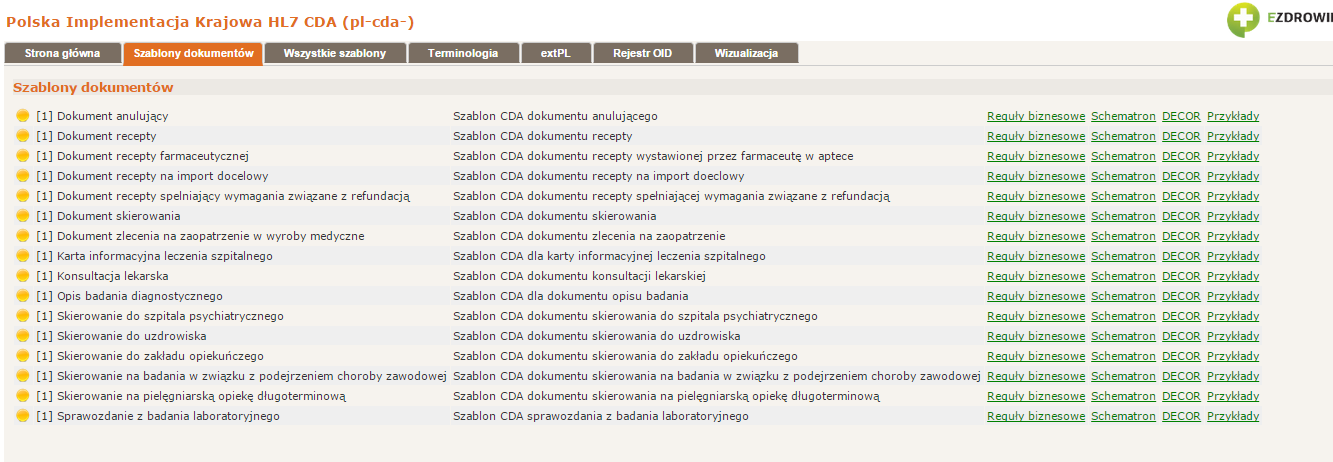Click the yellow icon beside Konsultacja lekarska
Screen dimensions: 1333x462
(23, 276)
